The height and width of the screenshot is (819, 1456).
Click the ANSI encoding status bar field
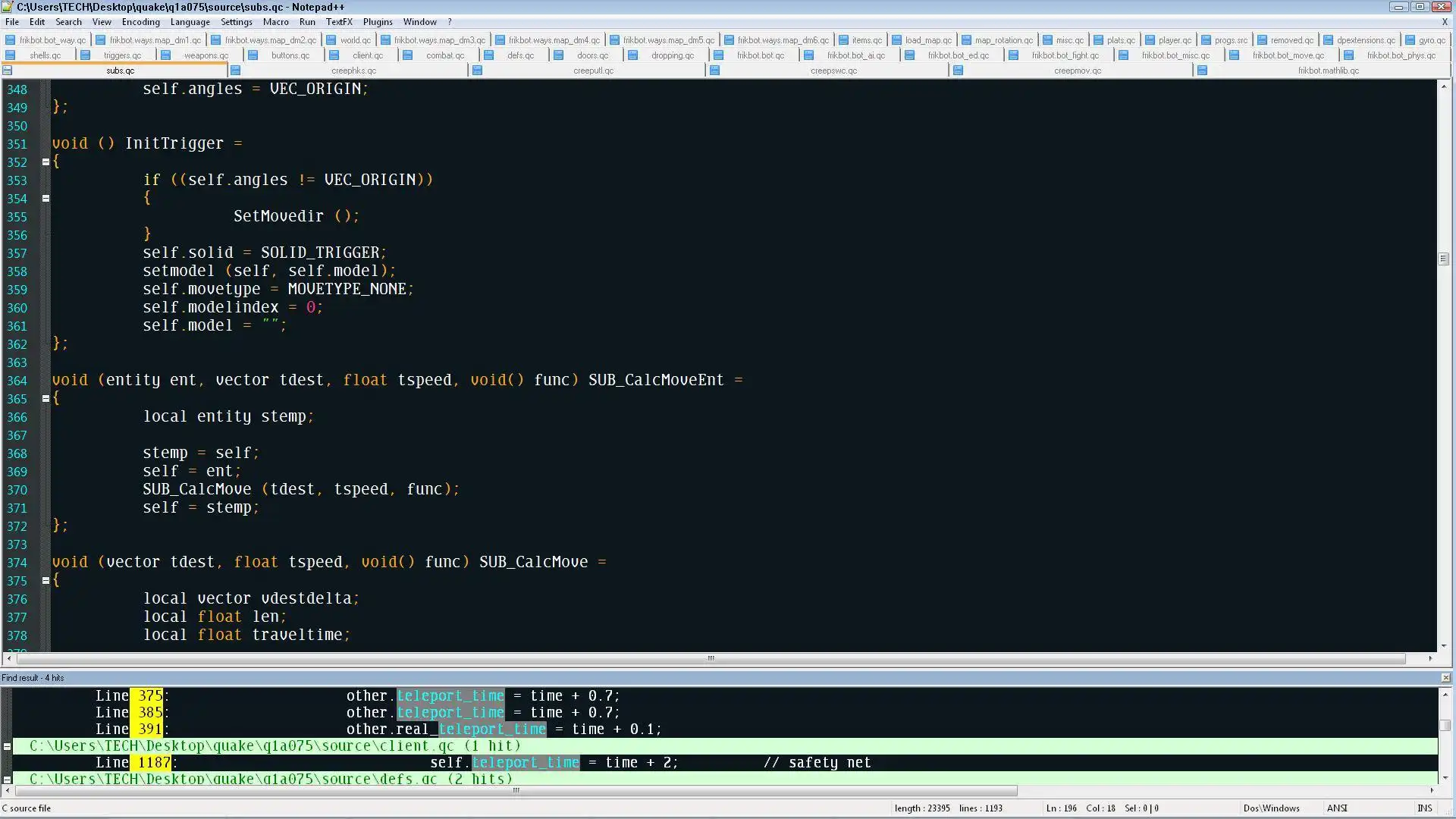pos(1336,808)
